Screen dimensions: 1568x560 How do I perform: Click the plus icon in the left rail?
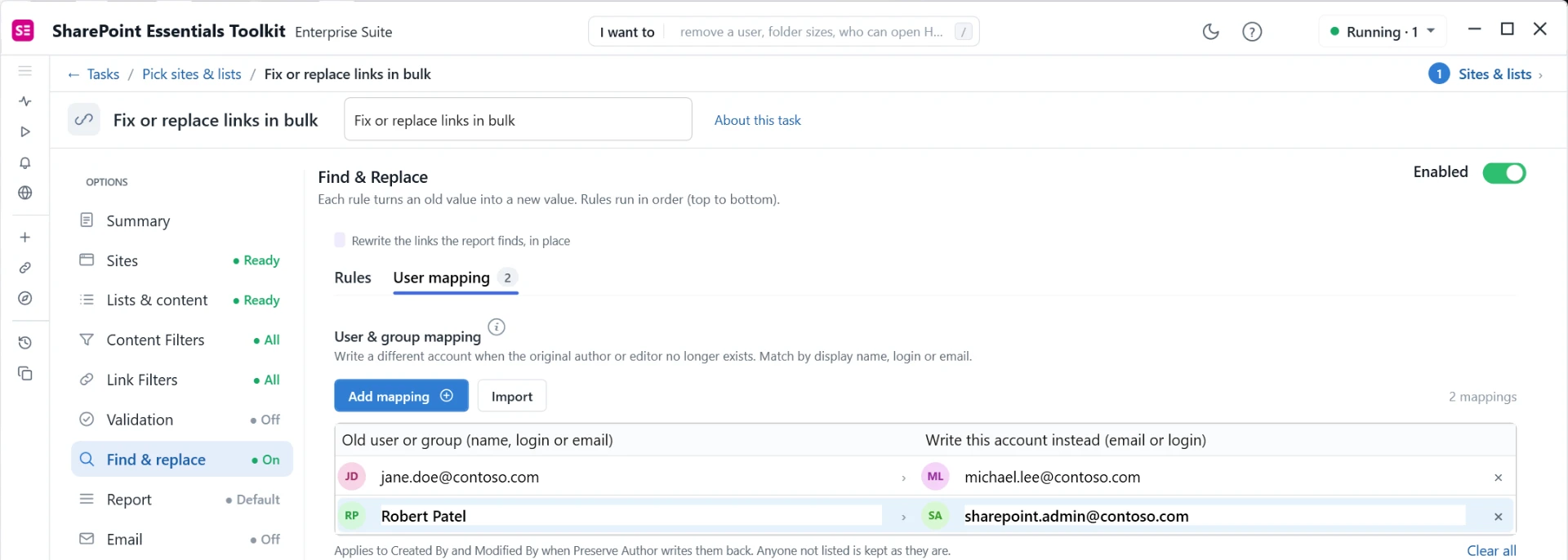pos(25,238)
